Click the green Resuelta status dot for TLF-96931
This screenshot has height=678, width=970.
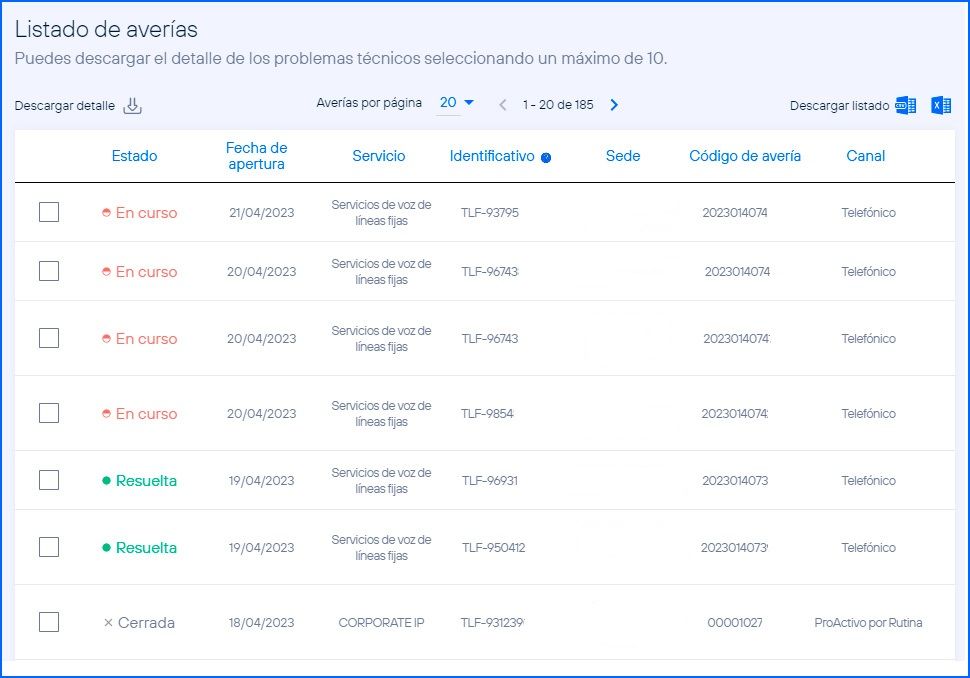(x=106, y=481)
